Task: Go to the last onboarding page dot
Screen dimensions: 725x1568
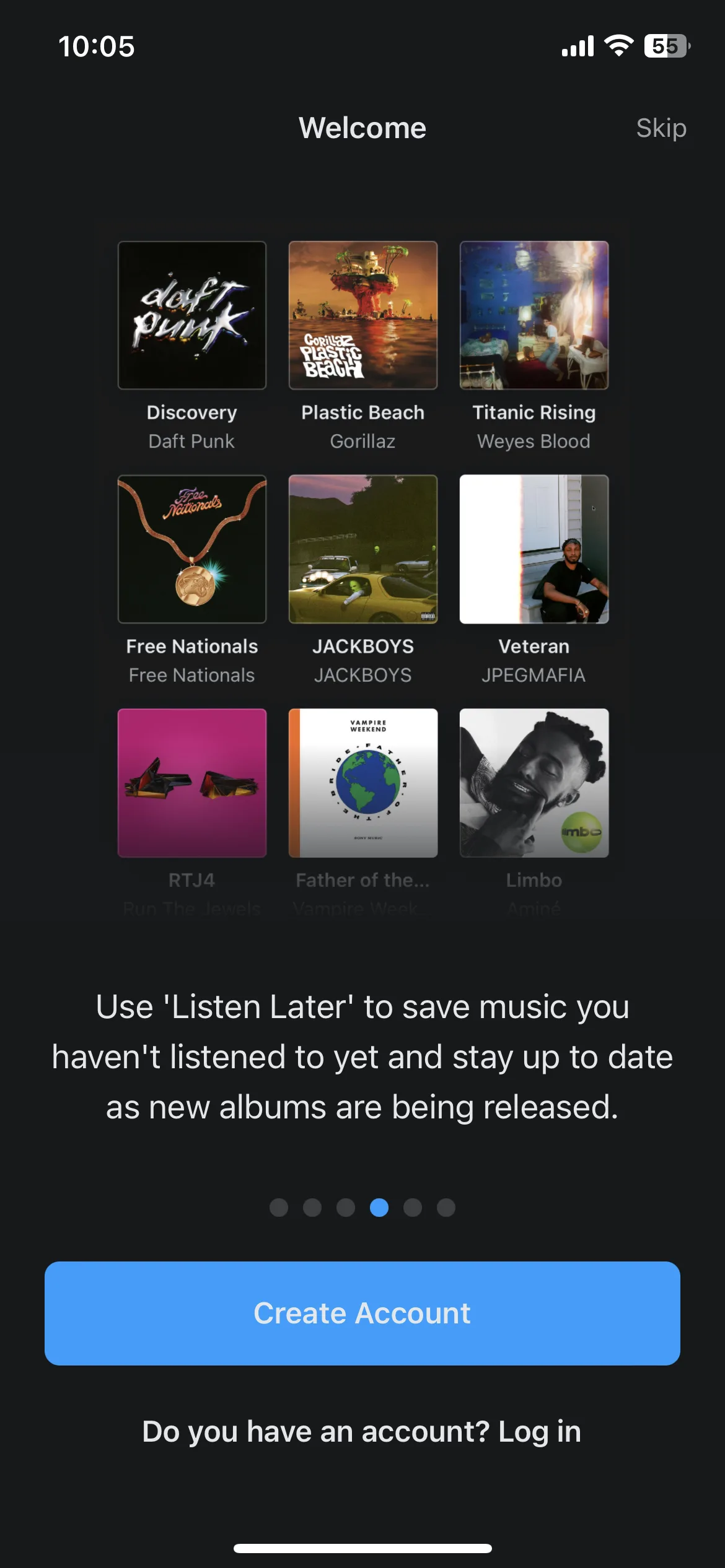Action: tap(446, 1208)
